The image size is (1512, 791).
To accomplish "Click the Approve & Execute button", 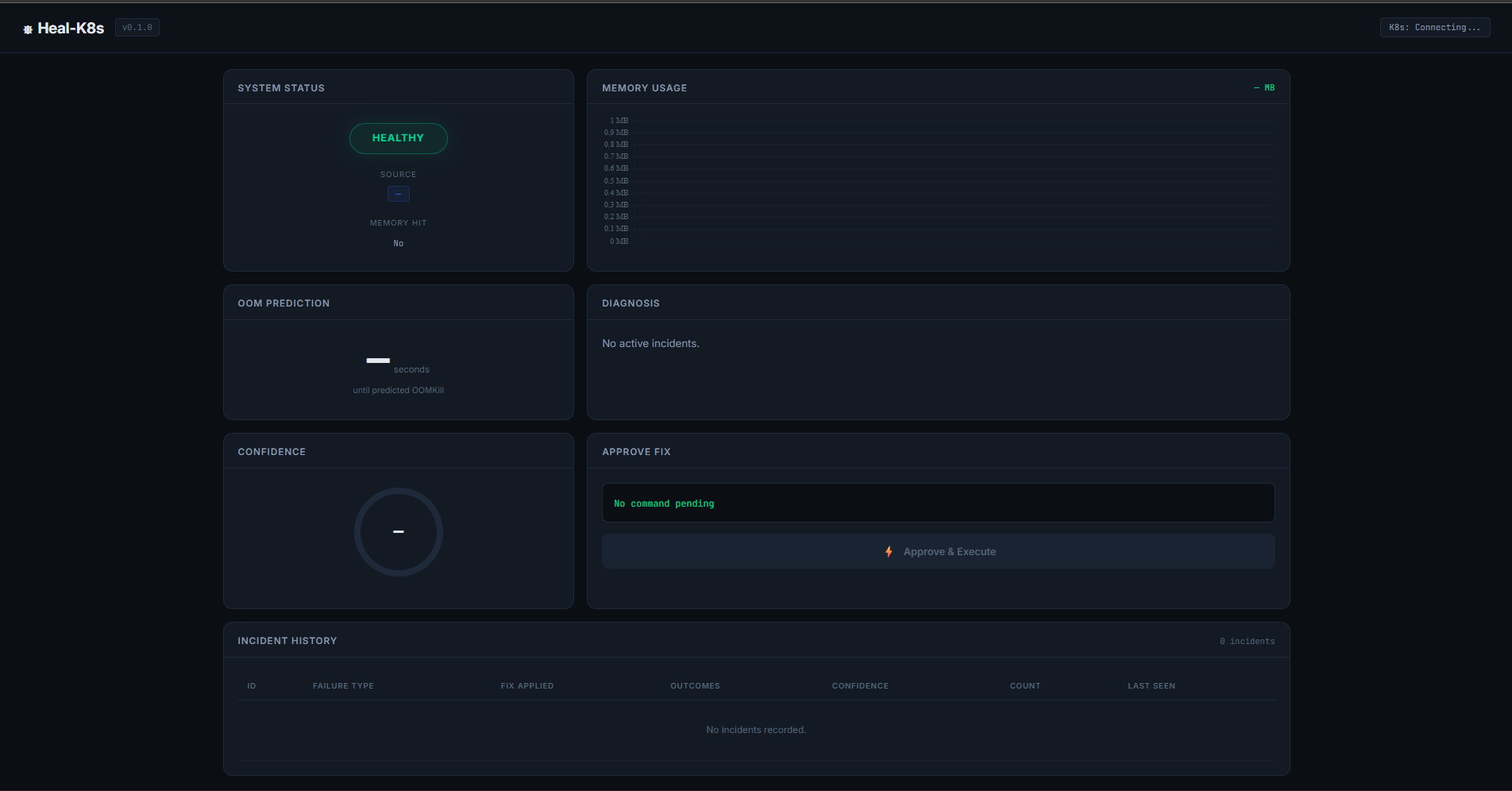I will coord(938,551).
